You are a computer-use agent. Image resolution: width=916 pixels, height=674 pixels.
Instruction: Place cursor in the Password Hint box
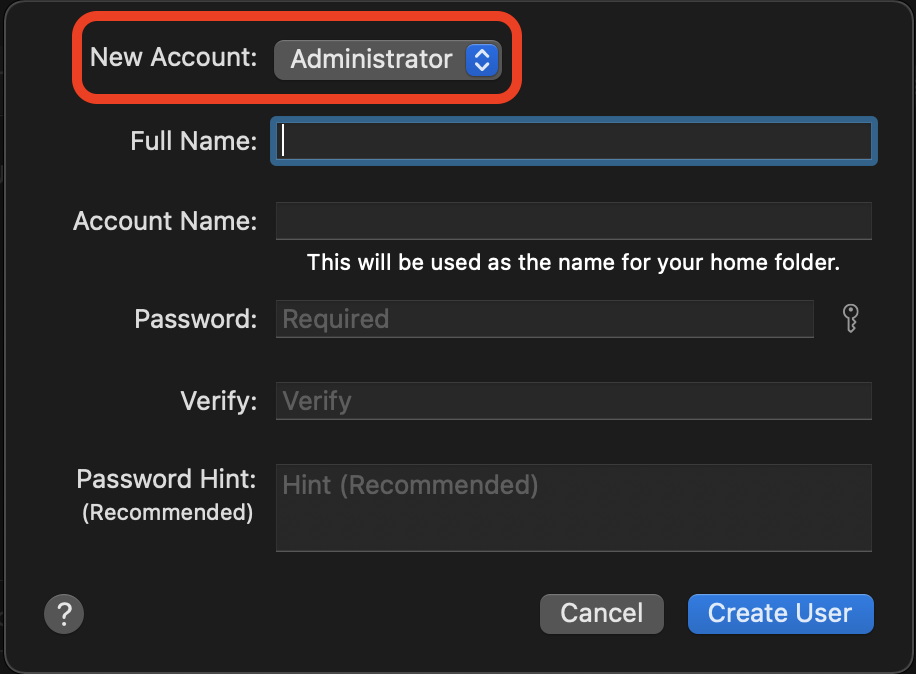[x=573, y=507]
